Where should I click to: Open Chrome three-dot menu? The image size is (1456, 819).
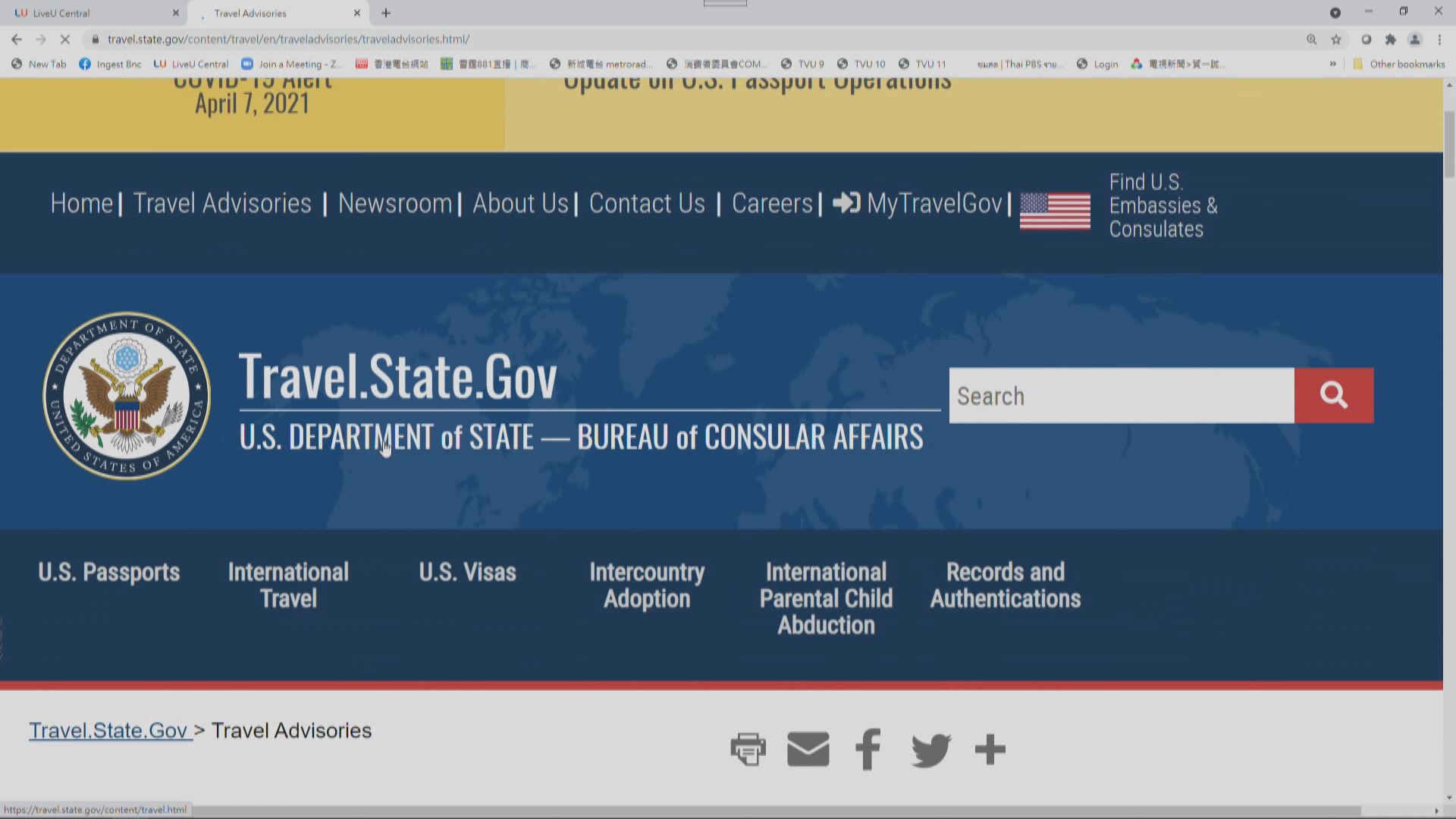pyautogui.click(x=1439, y=39)
